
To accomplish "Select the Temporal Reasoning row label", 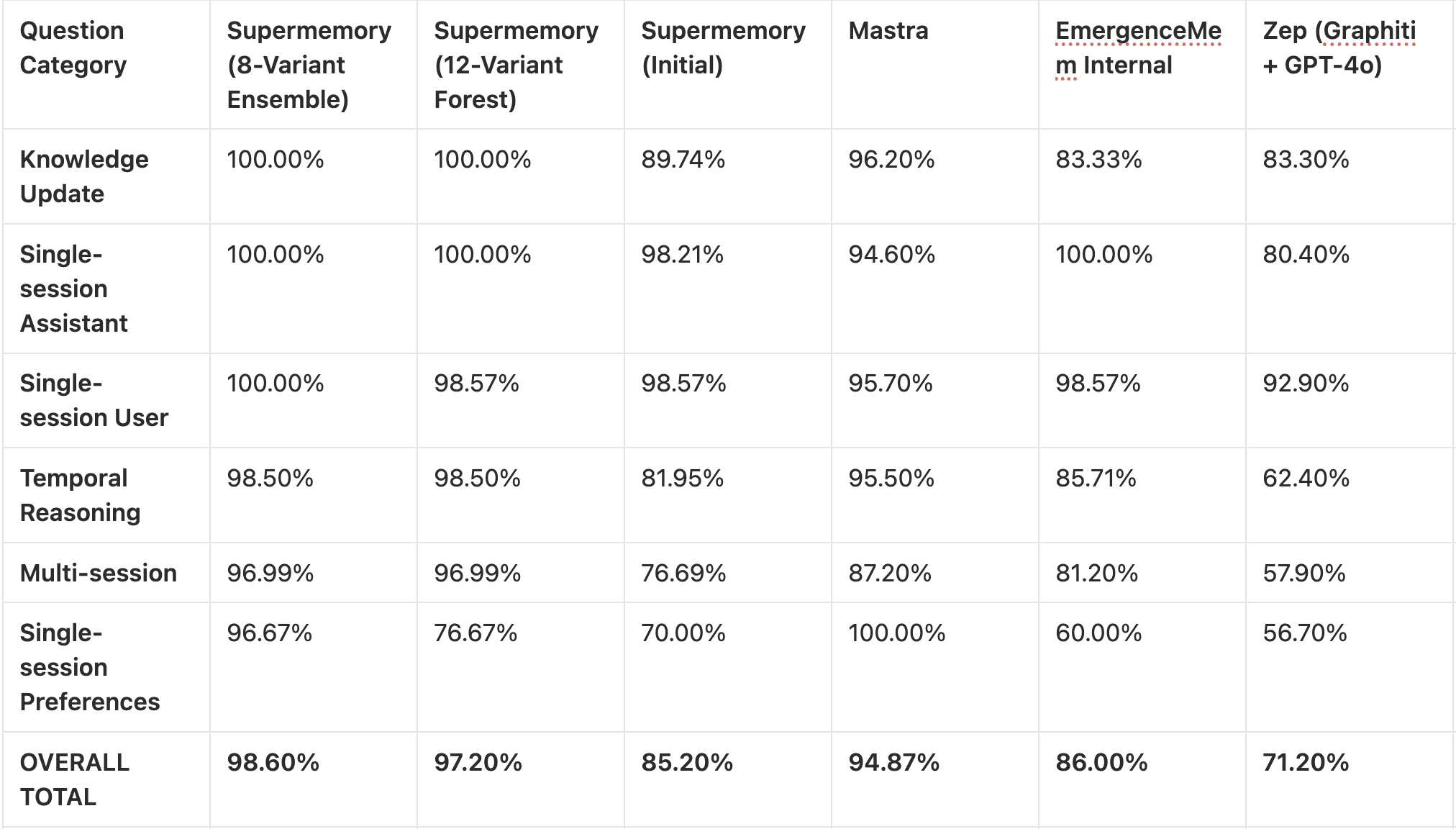I will (80, 495).
